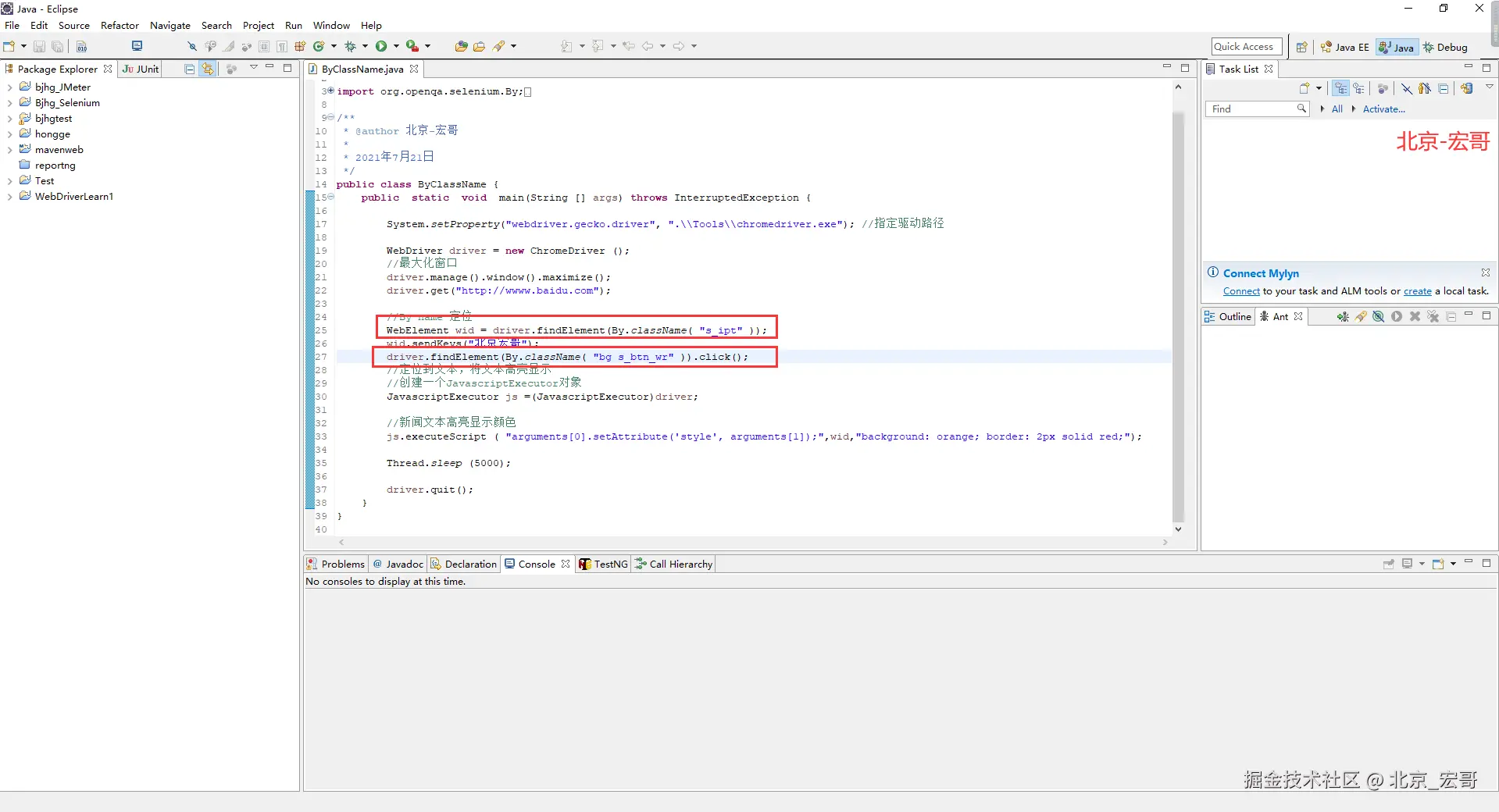Expand the WebDriverLearn1 project

(9, 197)
